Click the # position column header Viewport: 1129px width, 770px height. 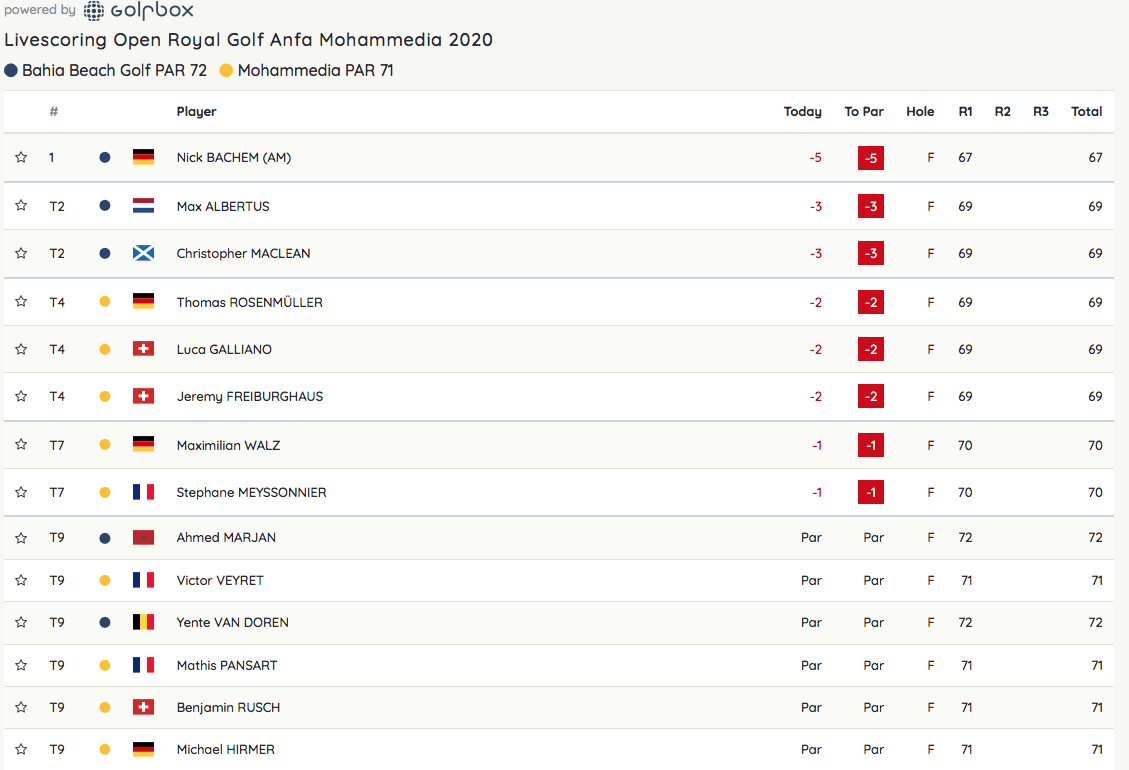pyautogui.click(x=54, y=112)
